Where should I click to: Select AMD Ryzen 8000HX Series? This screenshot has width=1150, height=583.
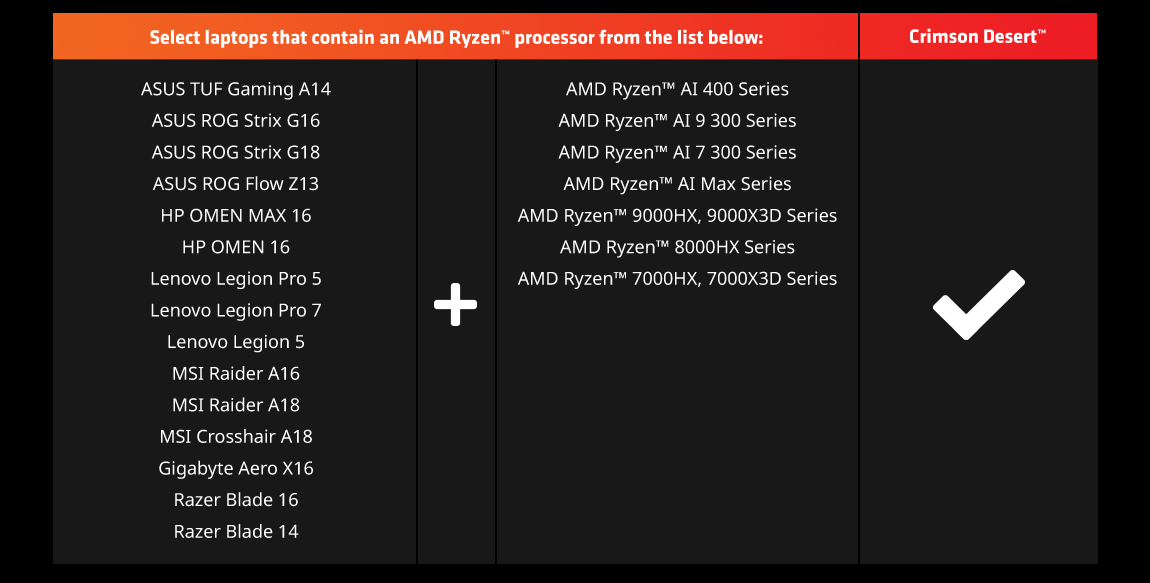[x=677, y=247]
